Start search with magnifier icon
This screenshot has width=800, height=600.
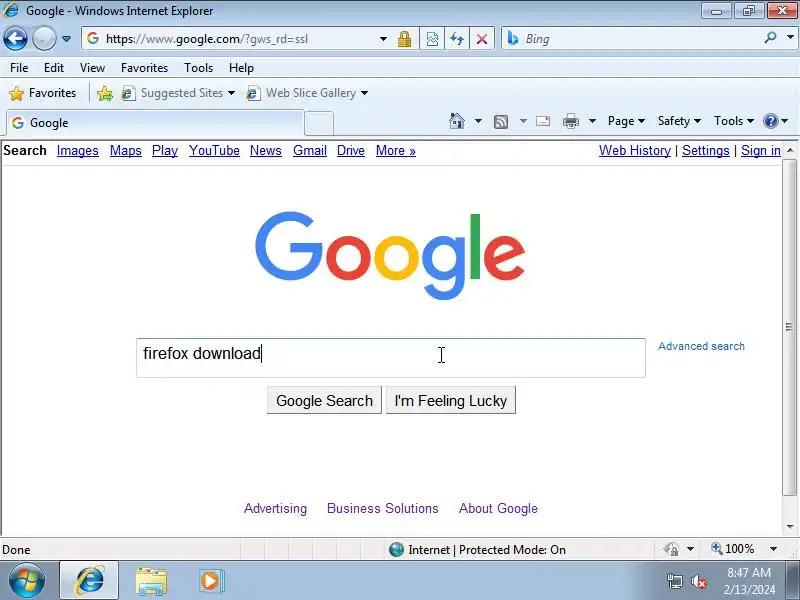tap(770, 38)
